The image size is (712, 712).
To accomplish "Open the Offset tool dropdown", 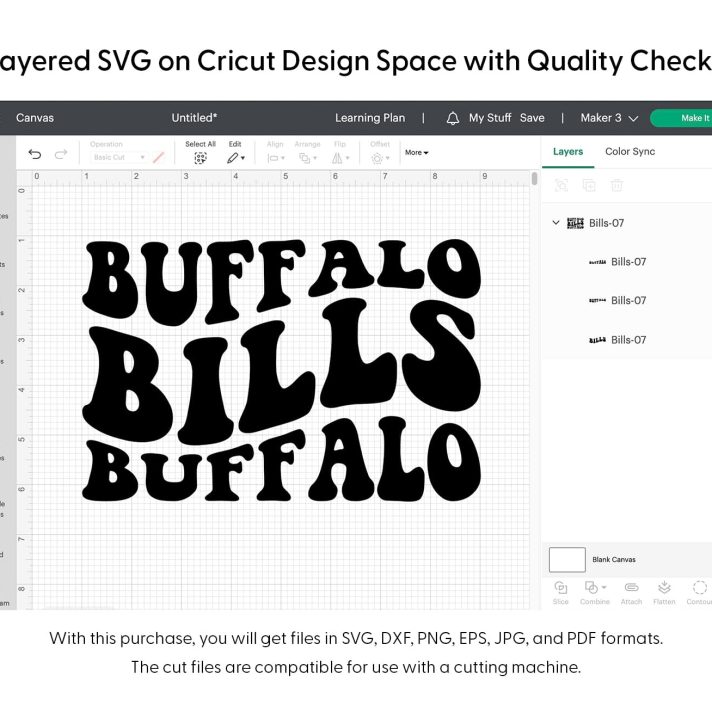I will coord(380,158).
